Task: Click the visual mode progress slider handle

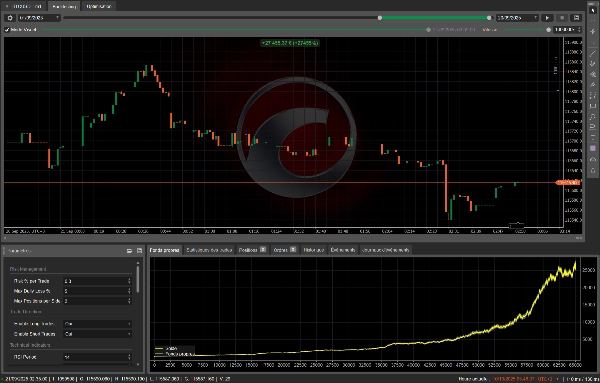Action: 428,29
